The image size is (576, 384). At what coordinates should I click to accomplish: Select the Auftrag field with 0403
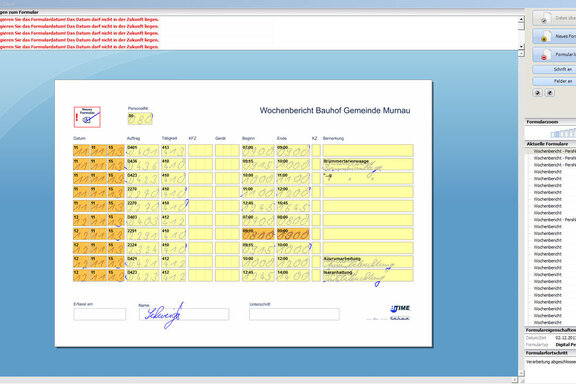pyautogui.click(x=143, y=220)
